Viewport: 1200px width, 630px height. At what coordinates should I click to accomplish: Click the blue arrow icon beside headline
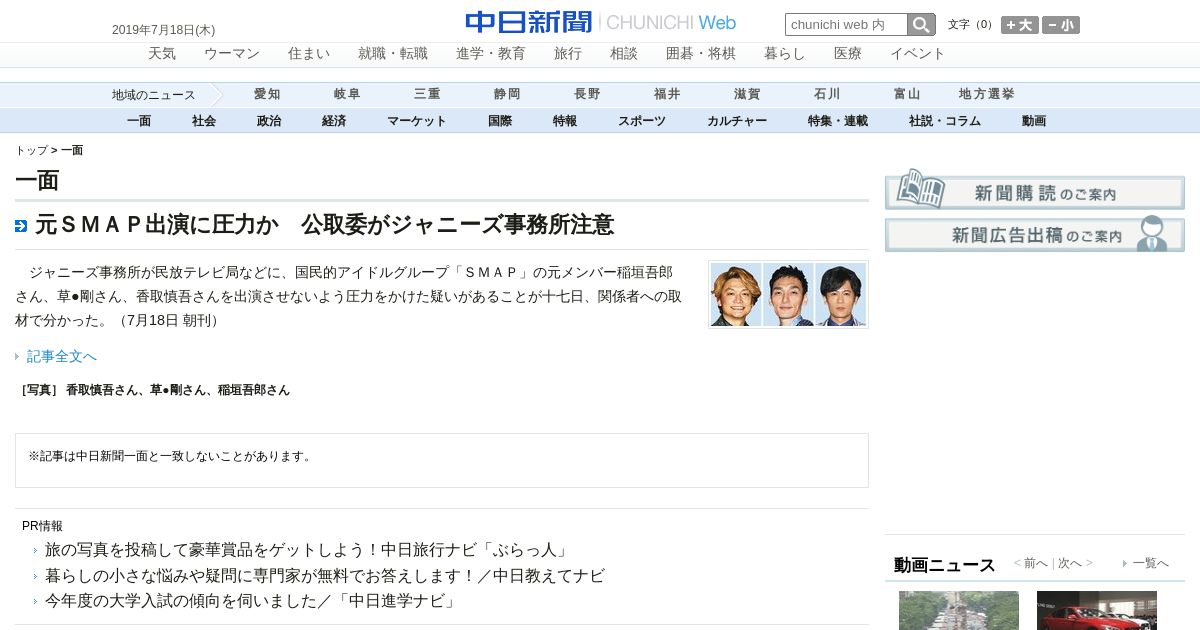[21, 226]
